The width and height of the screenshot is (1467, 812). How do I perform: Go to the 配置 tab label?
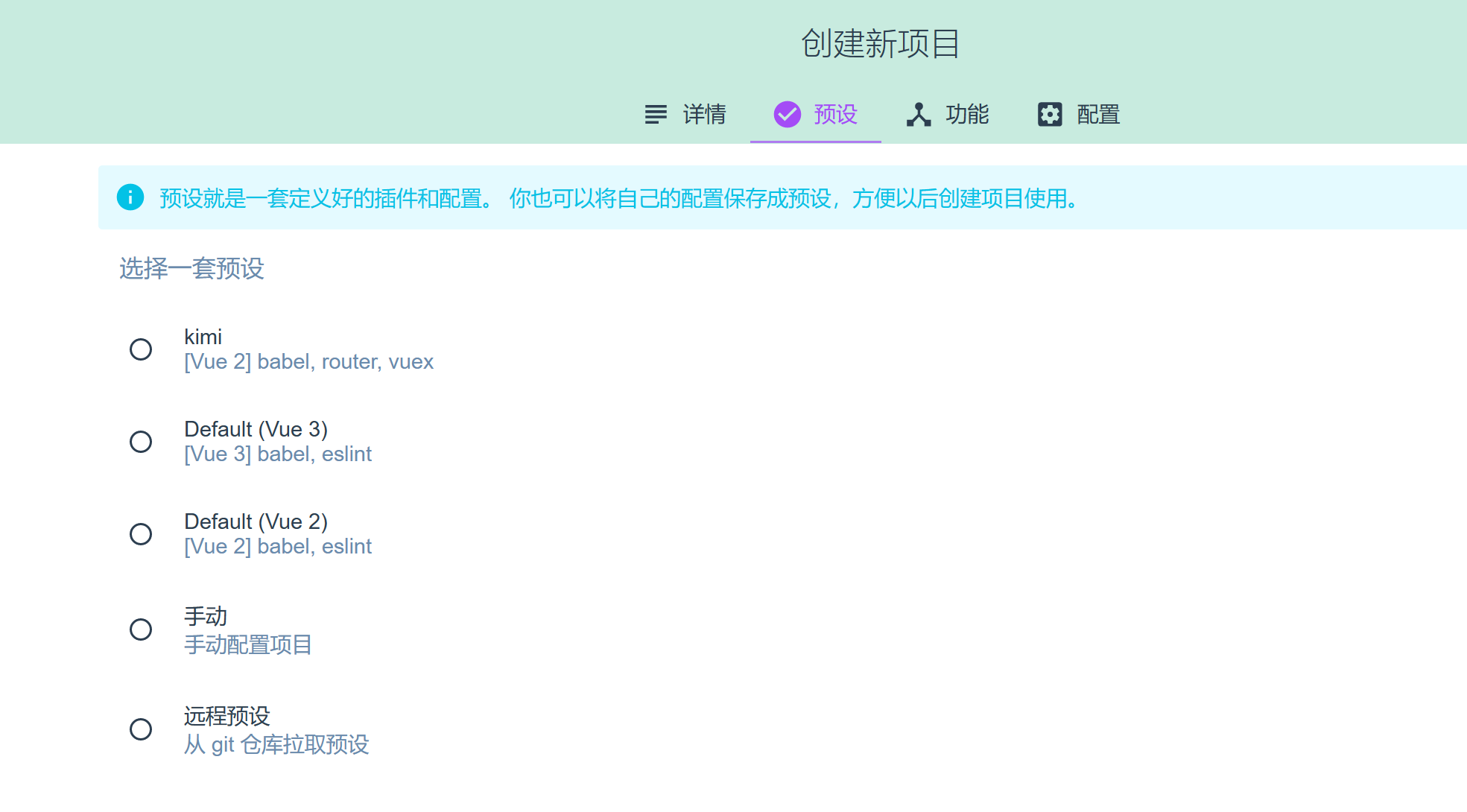pyautogui.click(x=1098, y=115)
